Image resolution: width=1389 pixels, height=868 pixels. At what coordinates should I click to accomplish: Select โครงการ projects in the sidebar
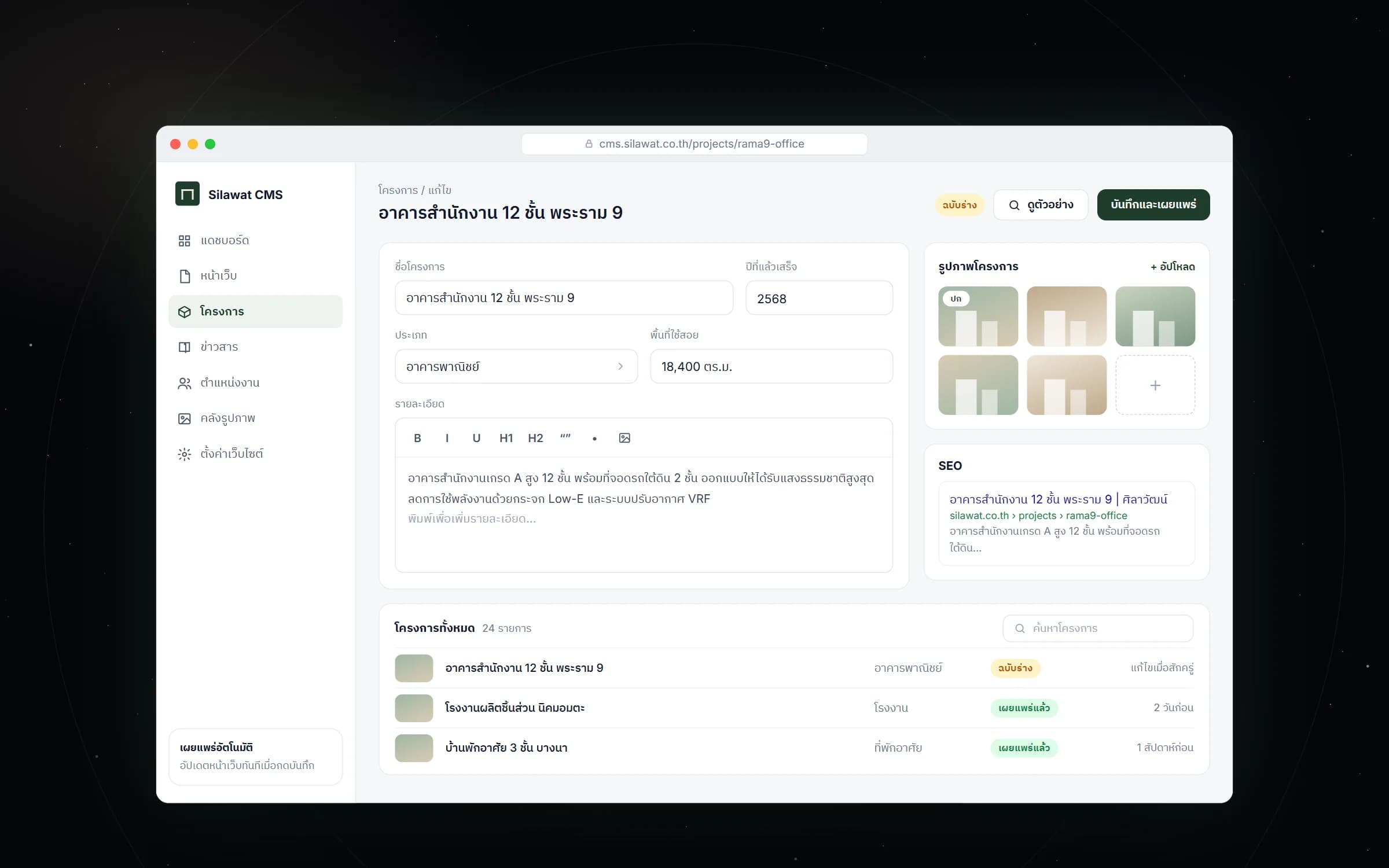click(255, 311)
